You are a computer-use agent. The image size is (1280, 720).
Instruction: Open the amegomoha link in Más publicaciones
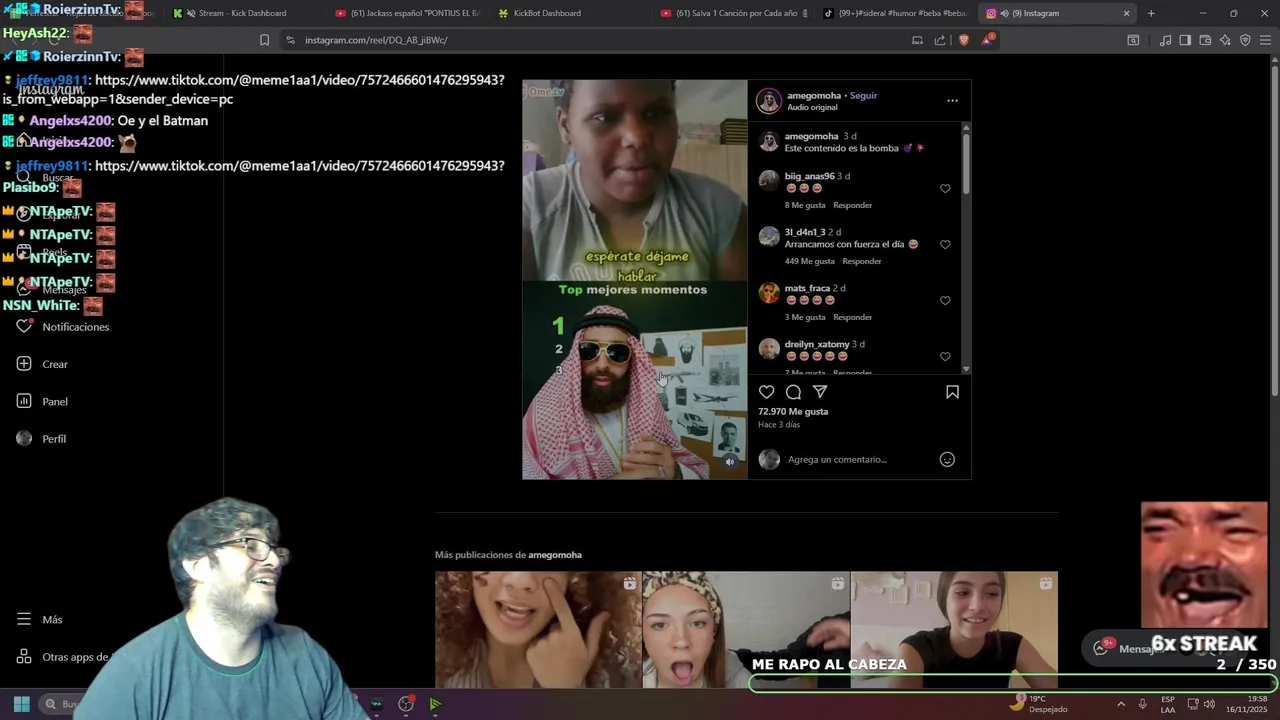555,555
